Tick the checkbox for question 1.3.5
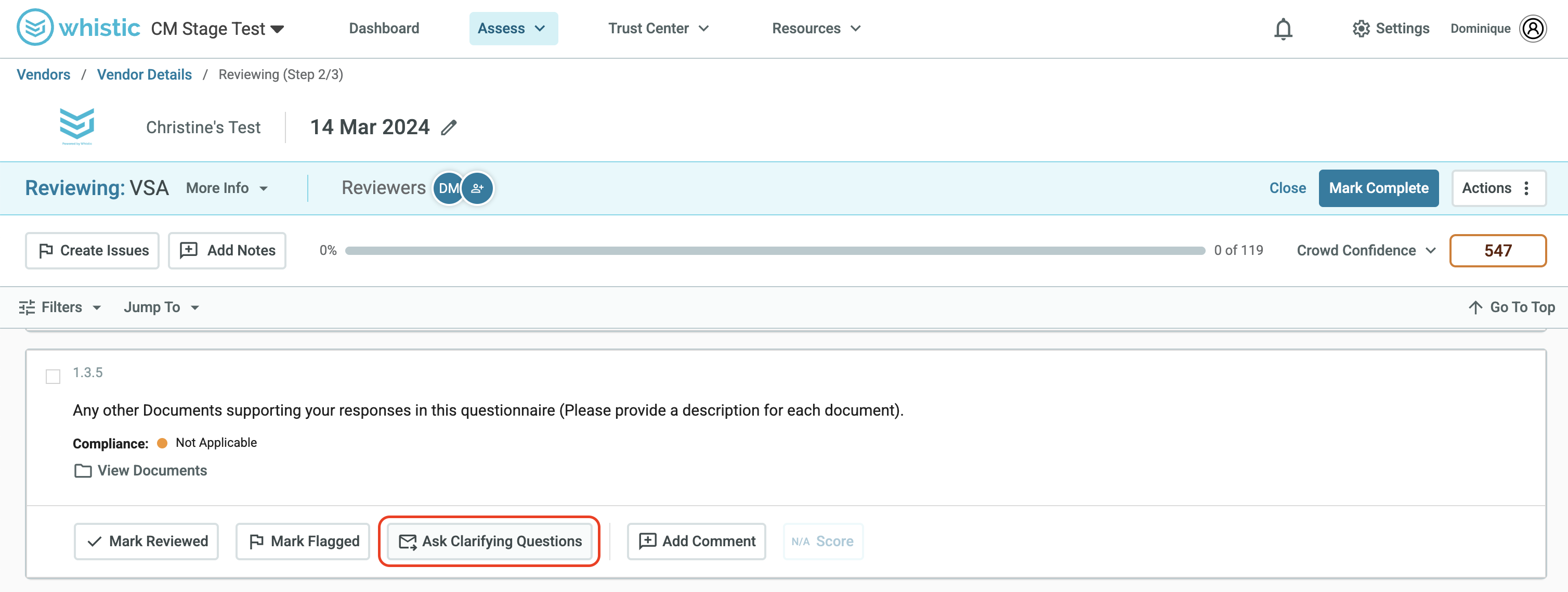 53,377
